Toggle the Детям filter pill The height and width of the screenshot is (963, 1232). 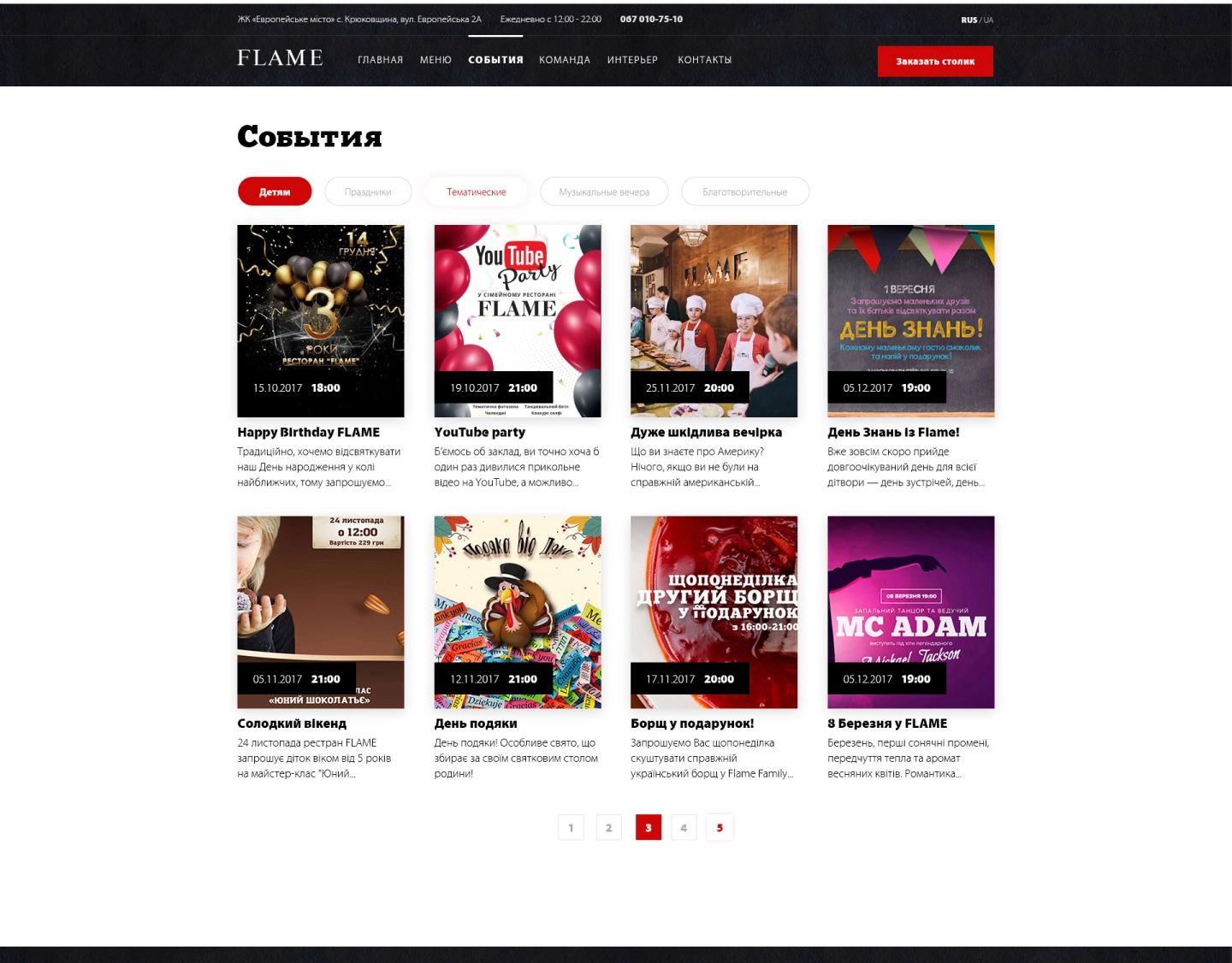click(275, 192)
